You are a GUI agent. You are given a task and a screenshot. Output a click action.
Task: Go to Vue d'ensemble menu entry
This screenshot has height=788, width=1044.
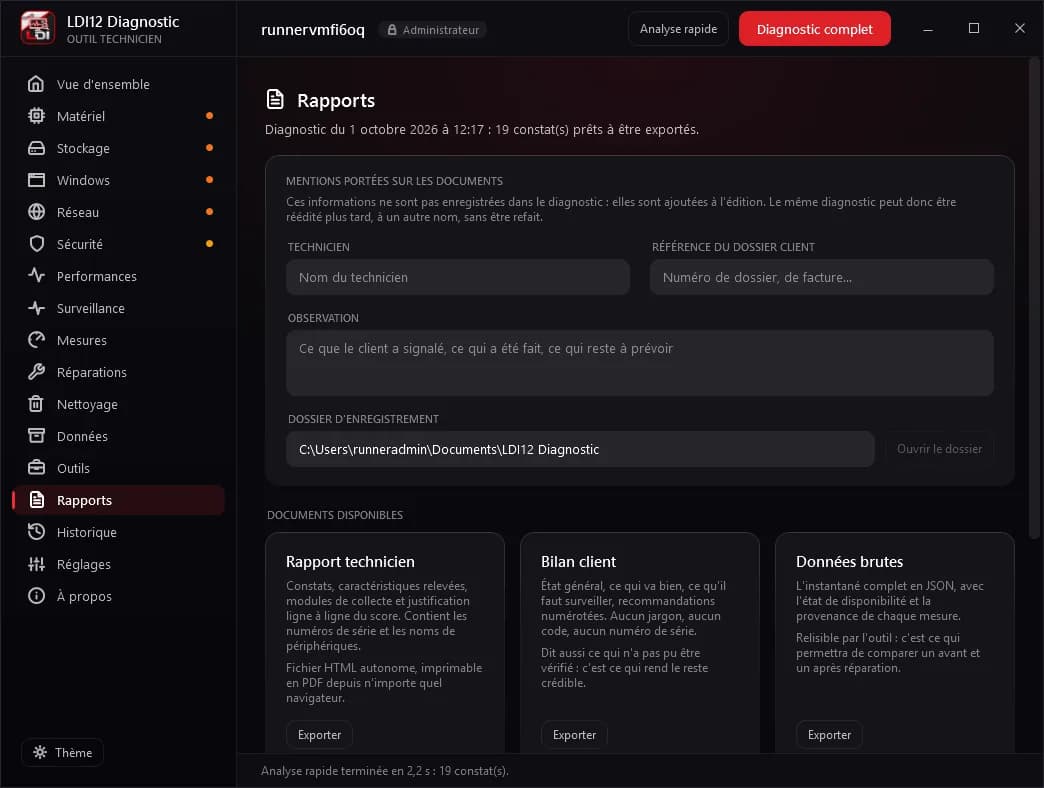pyautogui.click(x=118, y=84)
